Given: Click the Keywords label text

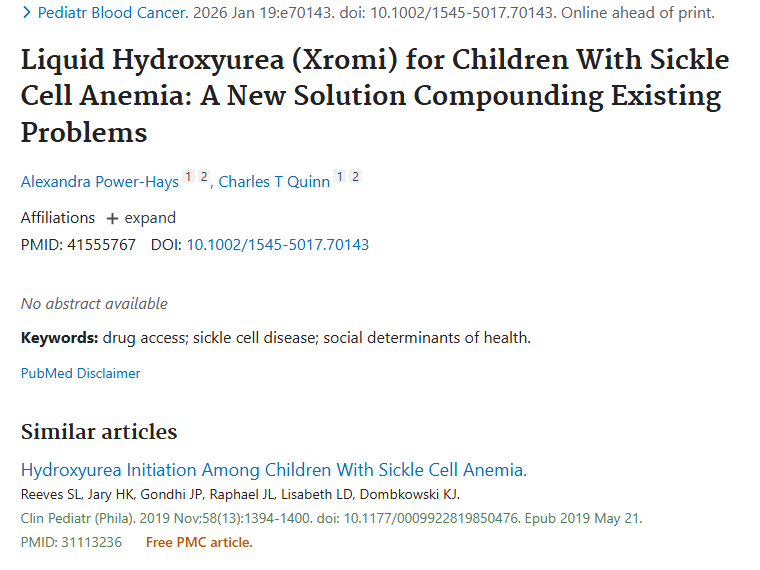Looking at the screenshot, I should (59, 337).
